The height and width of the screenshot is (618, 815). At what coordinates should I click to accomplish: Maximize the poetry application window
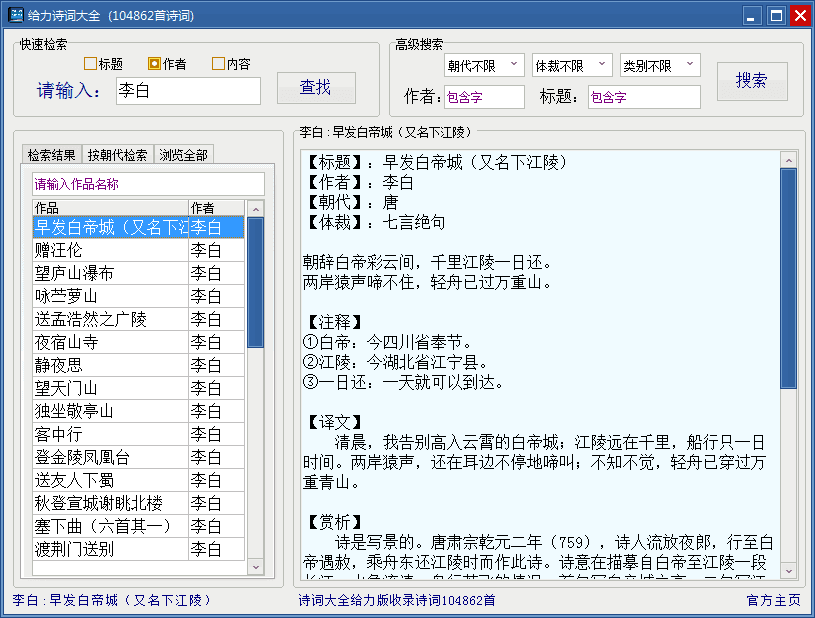tap(776, 15)
